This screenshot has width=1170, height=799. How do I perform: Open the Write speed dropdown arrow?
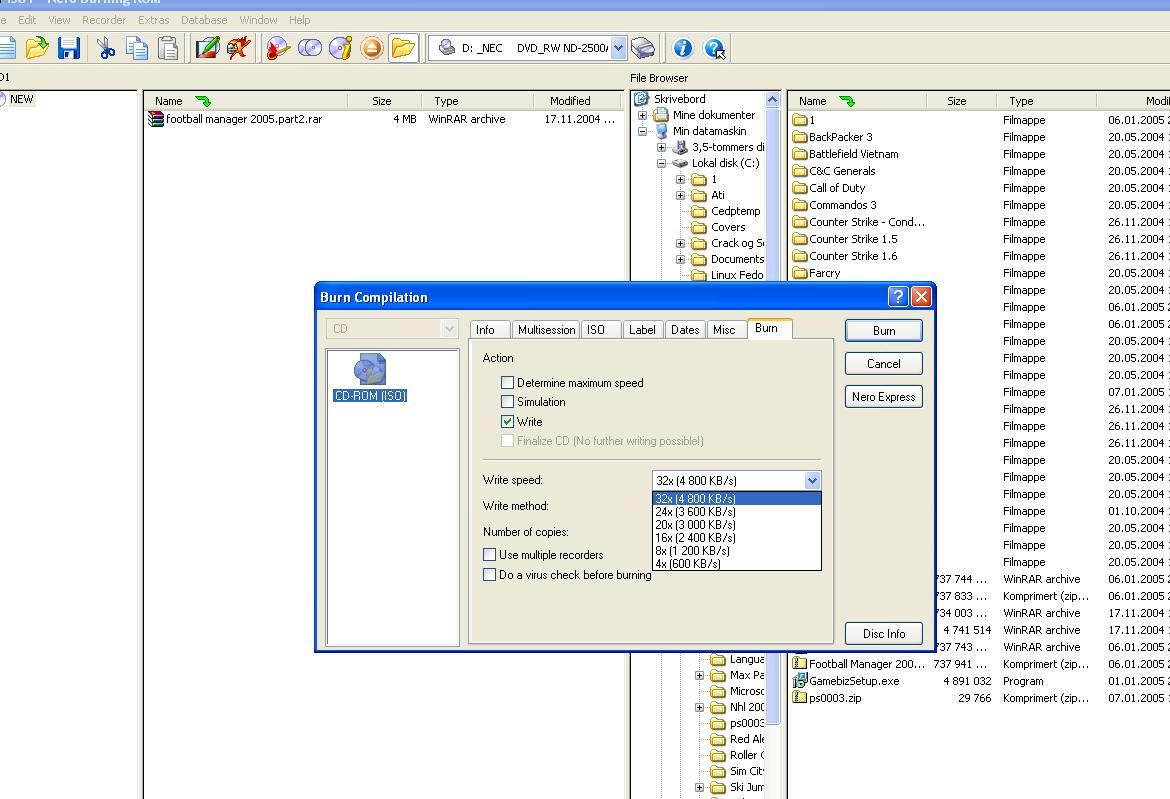pyautogui.click(x=813, y=481)
